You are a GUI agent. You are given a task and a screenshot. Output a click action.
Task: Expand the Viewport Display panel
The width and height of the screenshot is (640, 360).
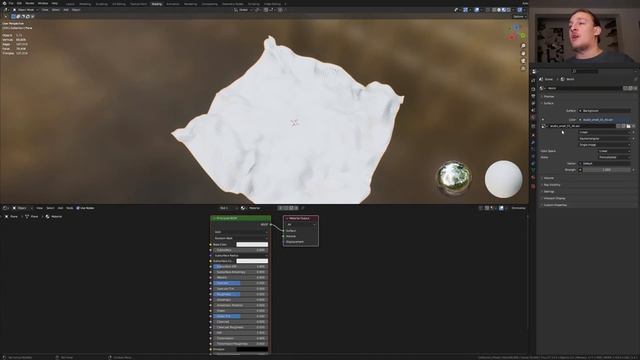(587, 198)
